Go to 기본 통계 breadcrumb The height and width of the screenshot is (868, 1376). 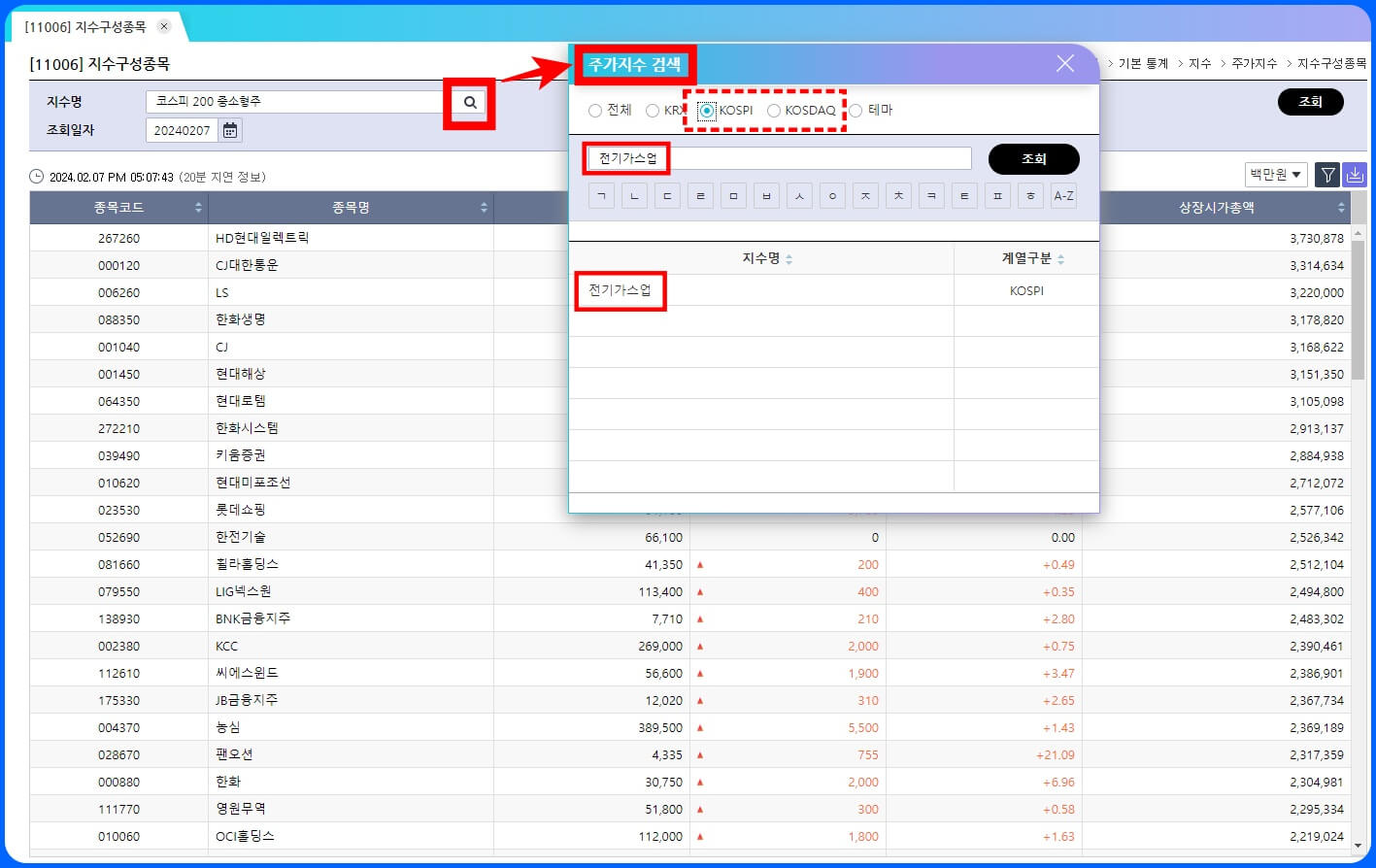click(x=1143, y=63)
